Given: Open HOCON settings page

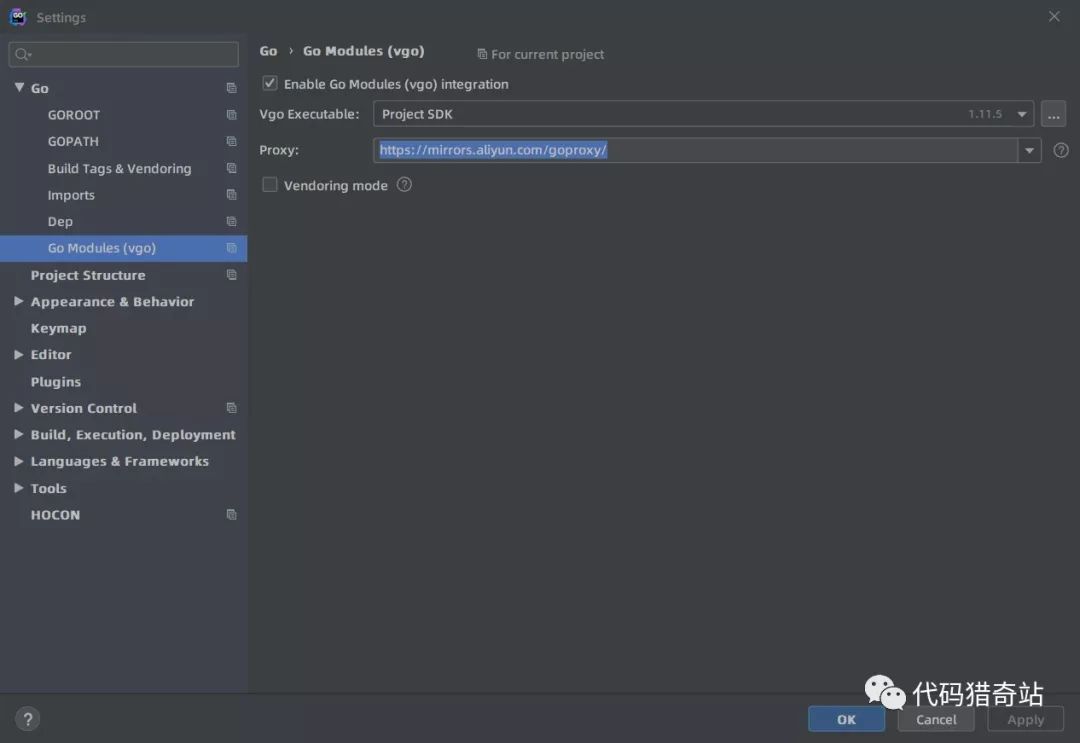Looking at the screenshot, I should point(55,514).
